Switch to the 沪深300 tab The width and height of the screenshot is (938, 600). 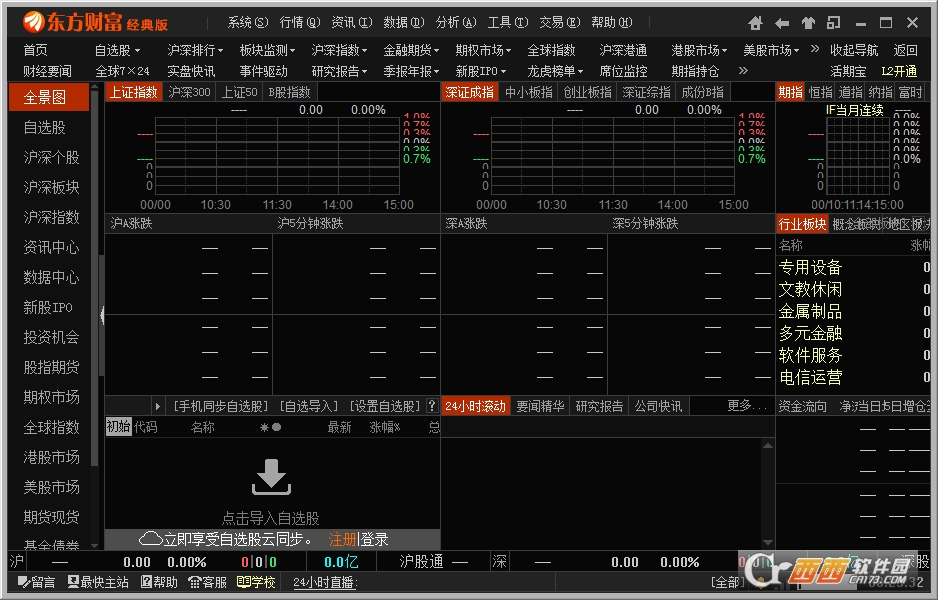tap(189, 92)
